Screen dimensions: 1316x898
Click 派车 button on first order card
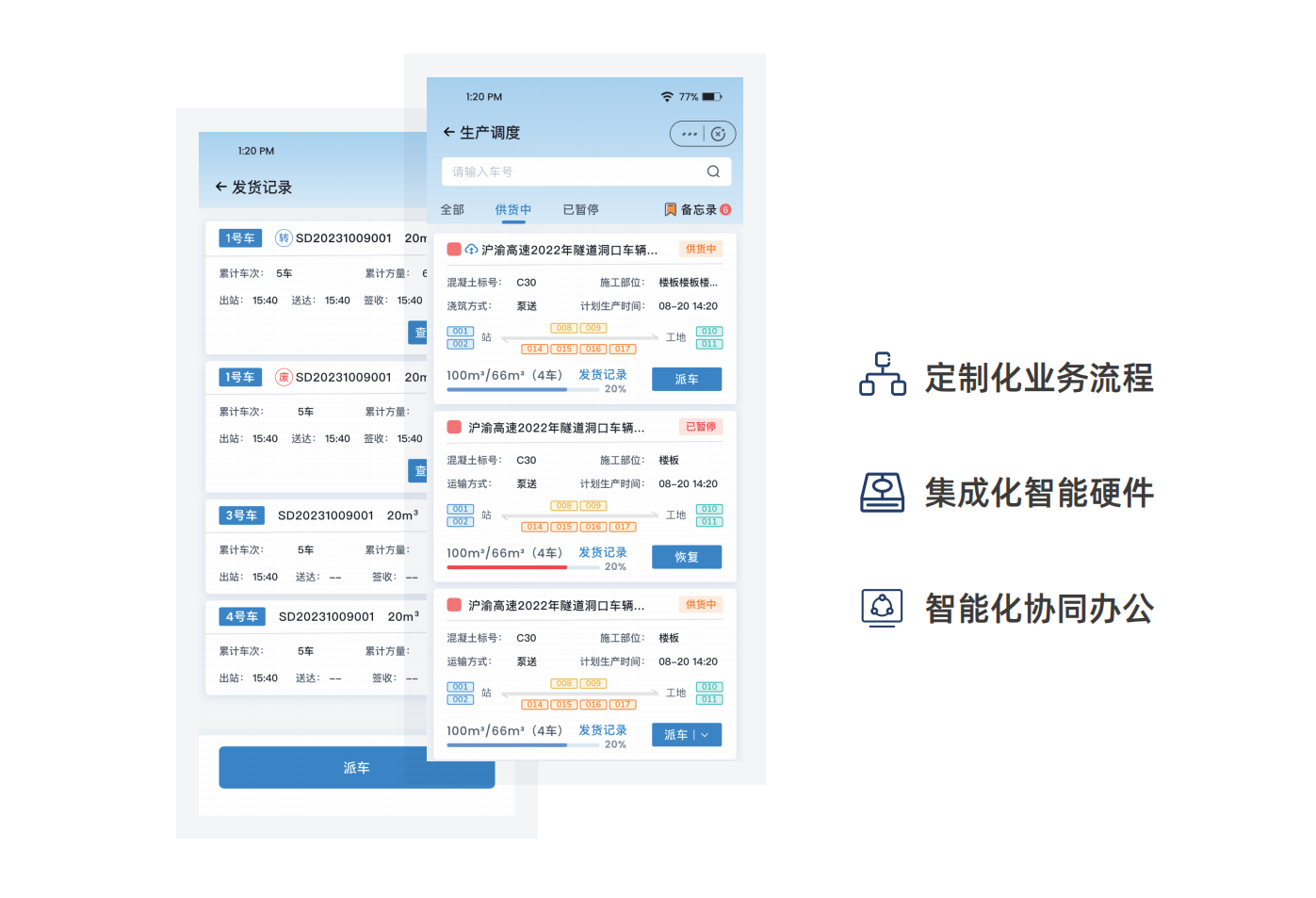coord(687,379)
